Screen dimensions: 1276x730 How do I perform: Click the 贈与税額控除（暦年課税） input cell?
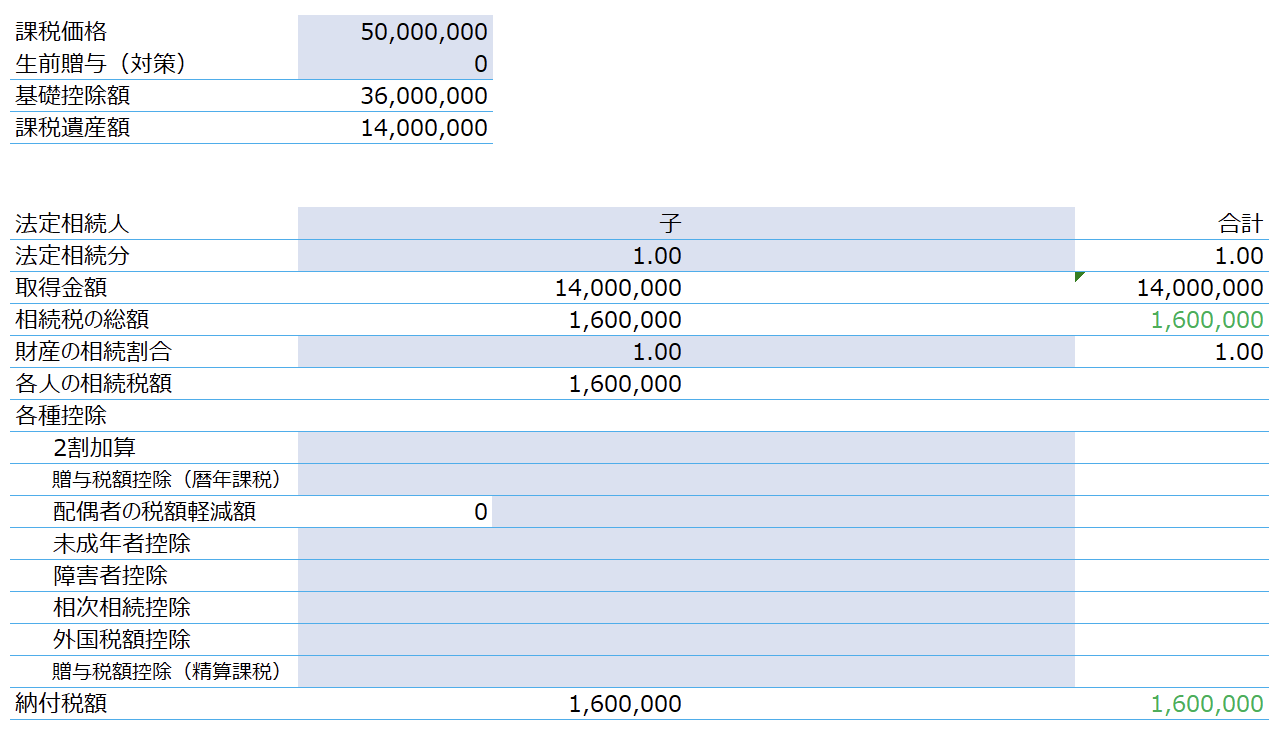click(686, 480)
